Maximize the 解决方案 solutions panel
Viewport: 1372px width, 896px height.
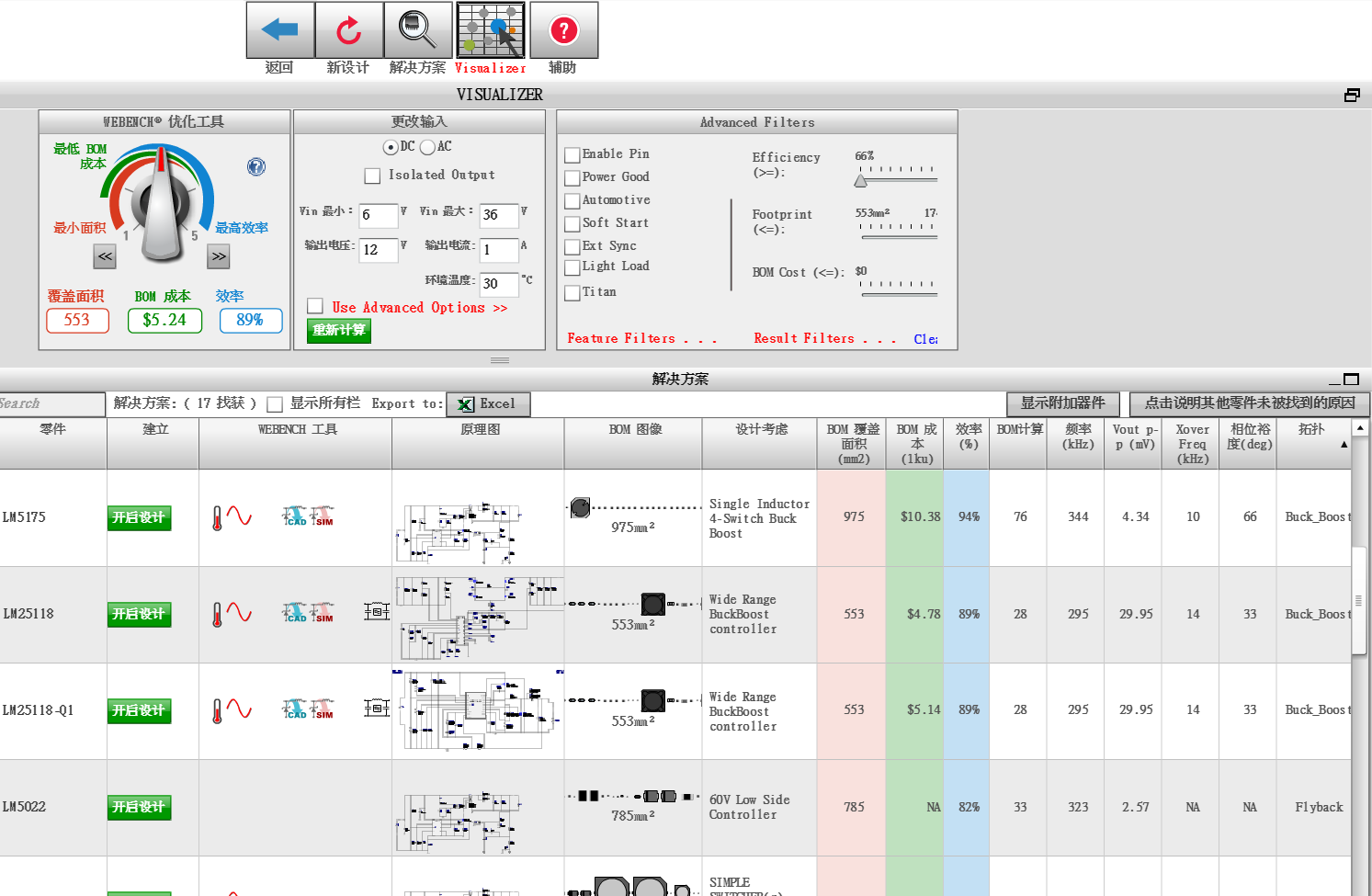coord(1351,379)
